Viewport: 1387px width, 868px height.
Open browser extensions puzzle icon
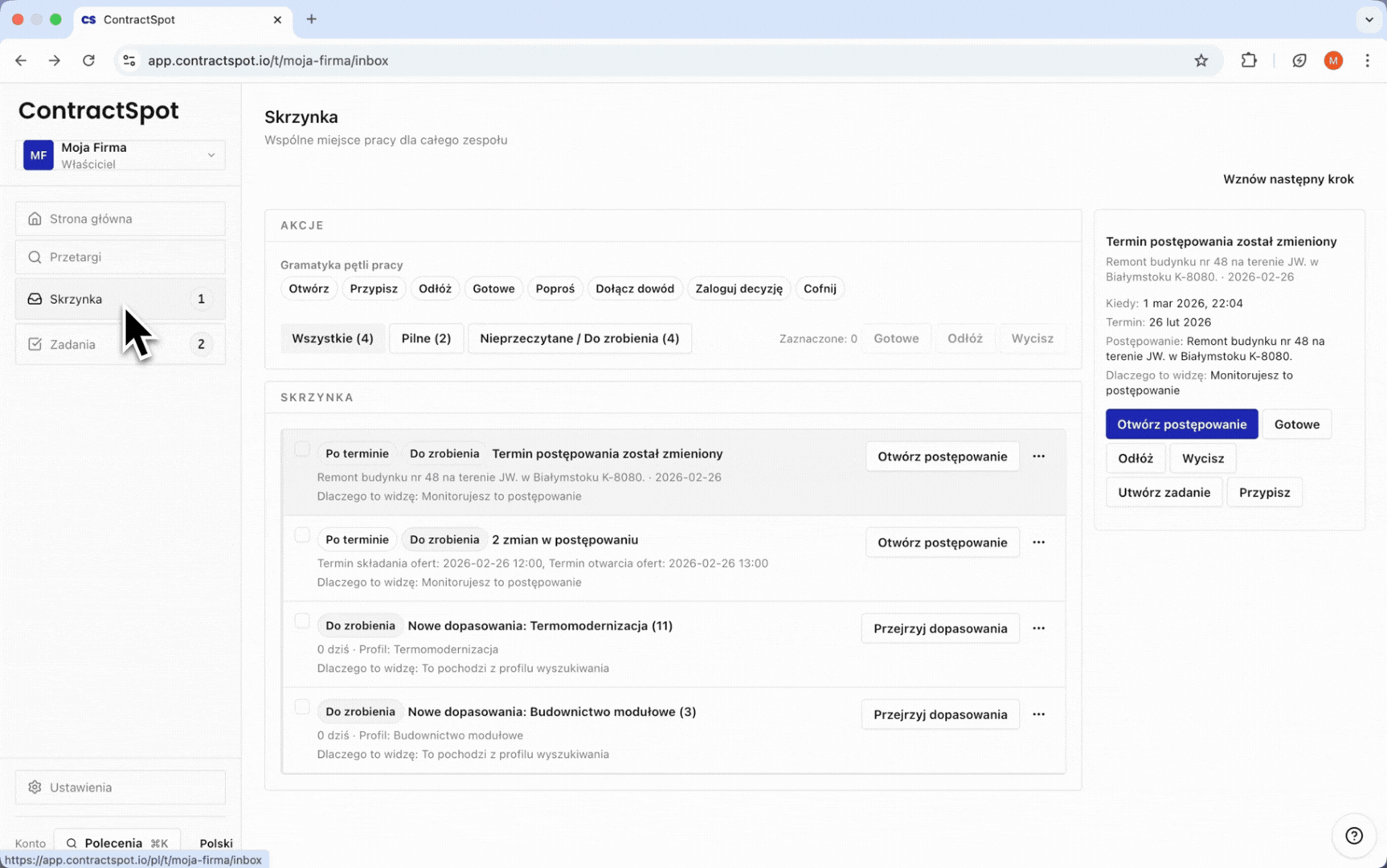pos(1249,60)
